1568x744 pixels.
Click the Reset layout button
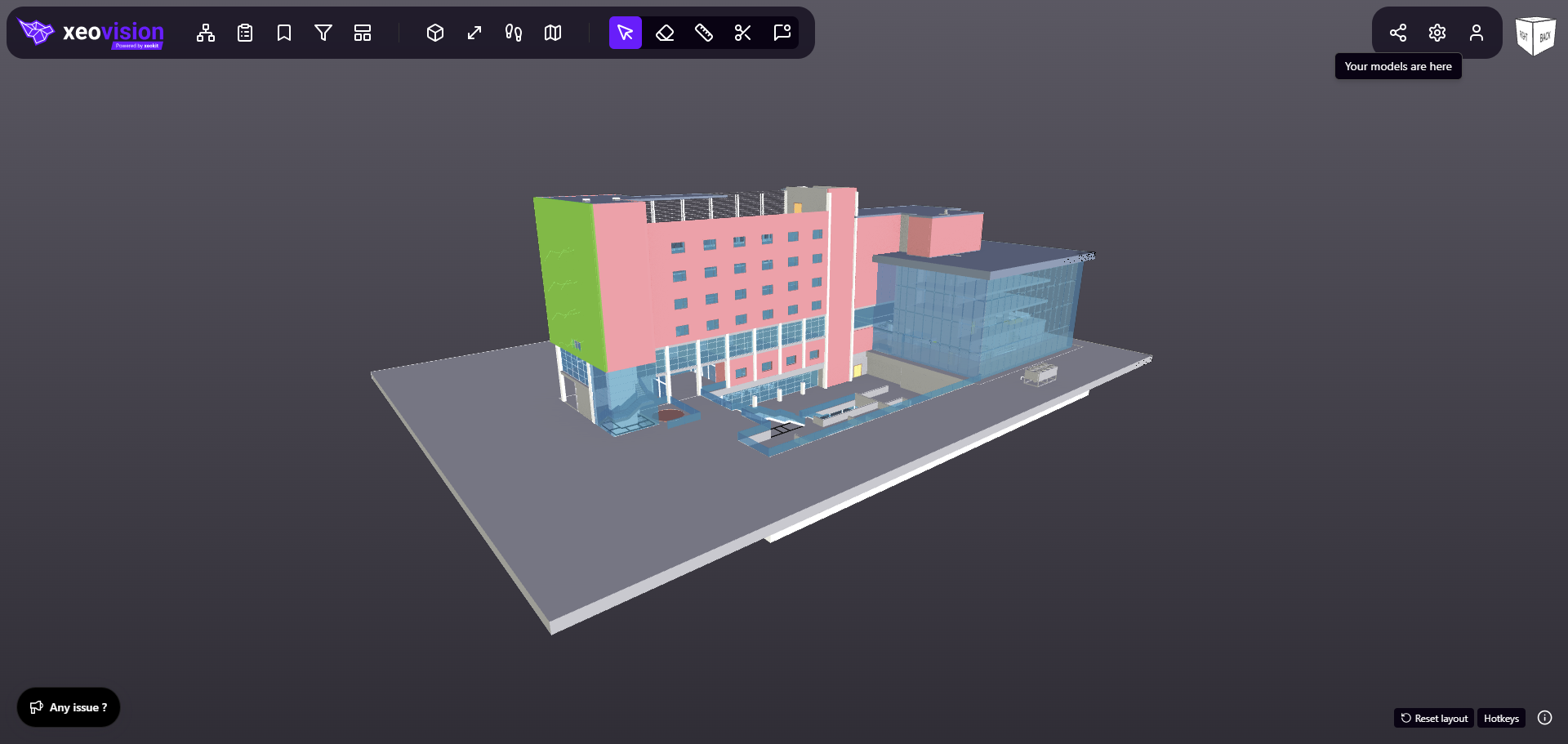(1434, 718)
